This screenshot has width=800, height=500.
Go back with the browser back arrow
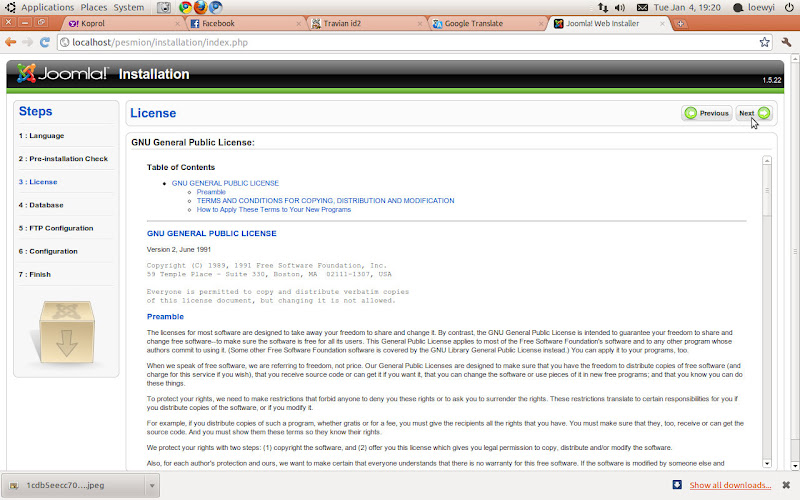click(11, 42)
